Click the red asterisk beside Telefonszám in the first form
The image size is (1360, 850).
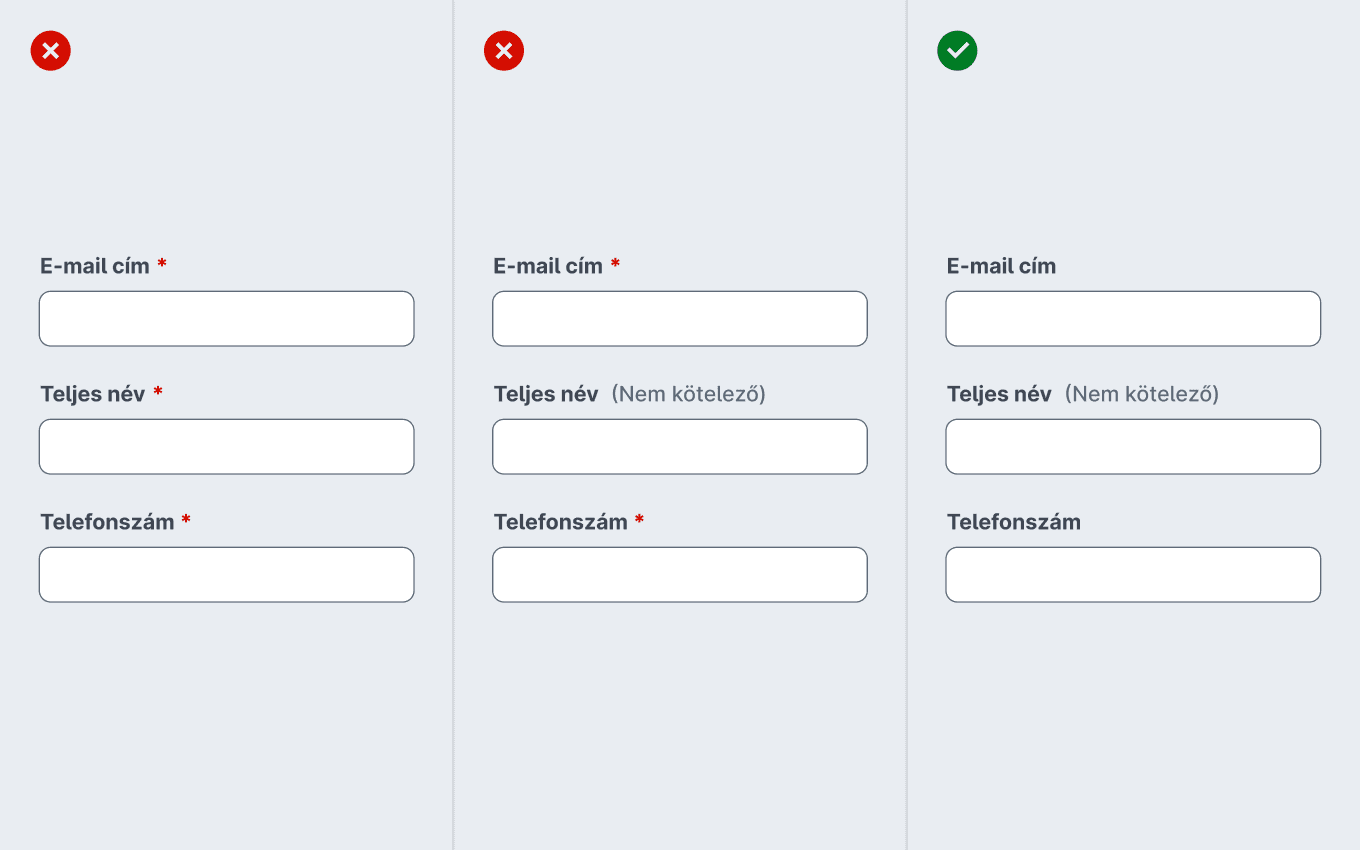tap(186, 519)
